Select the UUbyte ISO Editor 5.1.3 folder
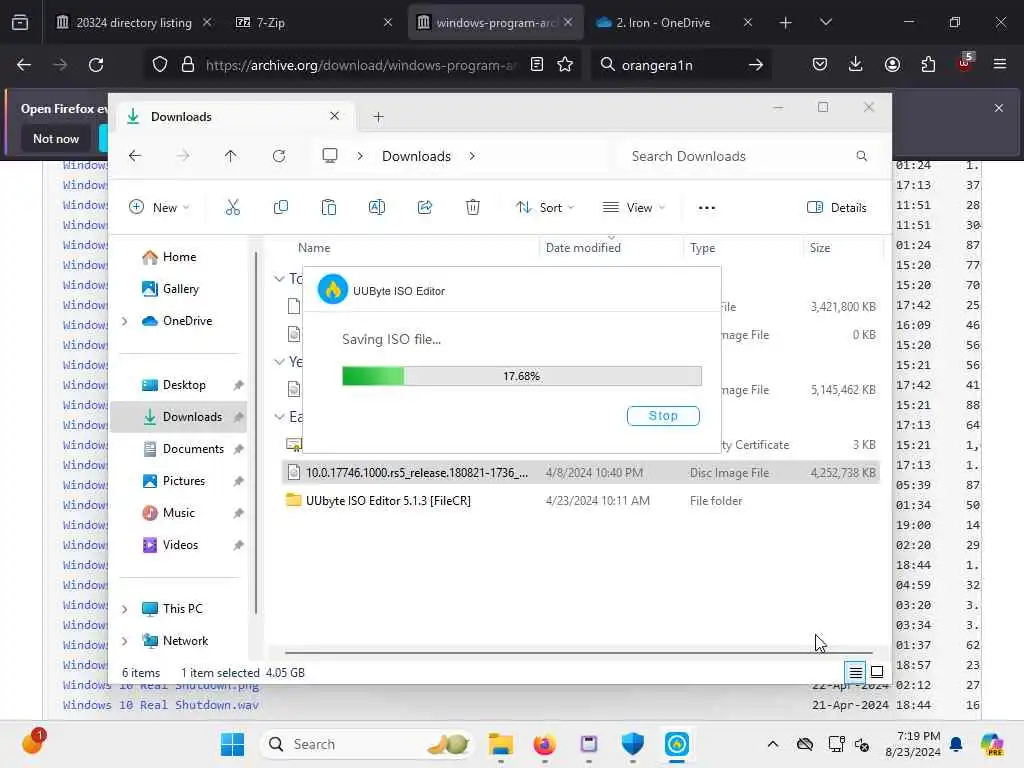The width and height of the screenshot is (1024, 768). (x=388, y=501)
